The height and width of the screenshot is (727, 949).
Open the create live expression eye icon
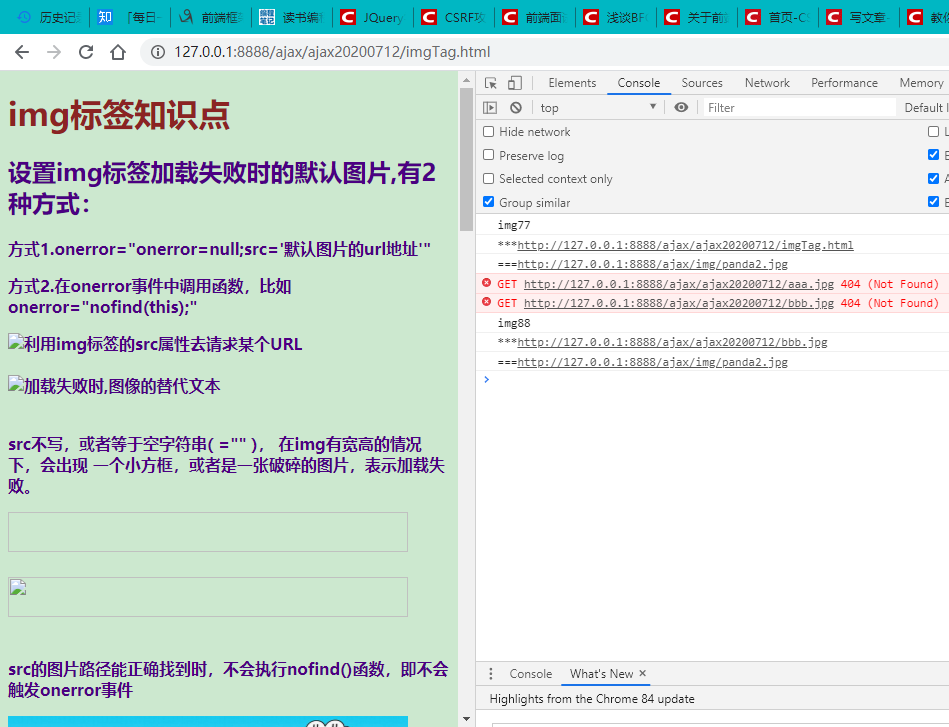coord(681,107)
